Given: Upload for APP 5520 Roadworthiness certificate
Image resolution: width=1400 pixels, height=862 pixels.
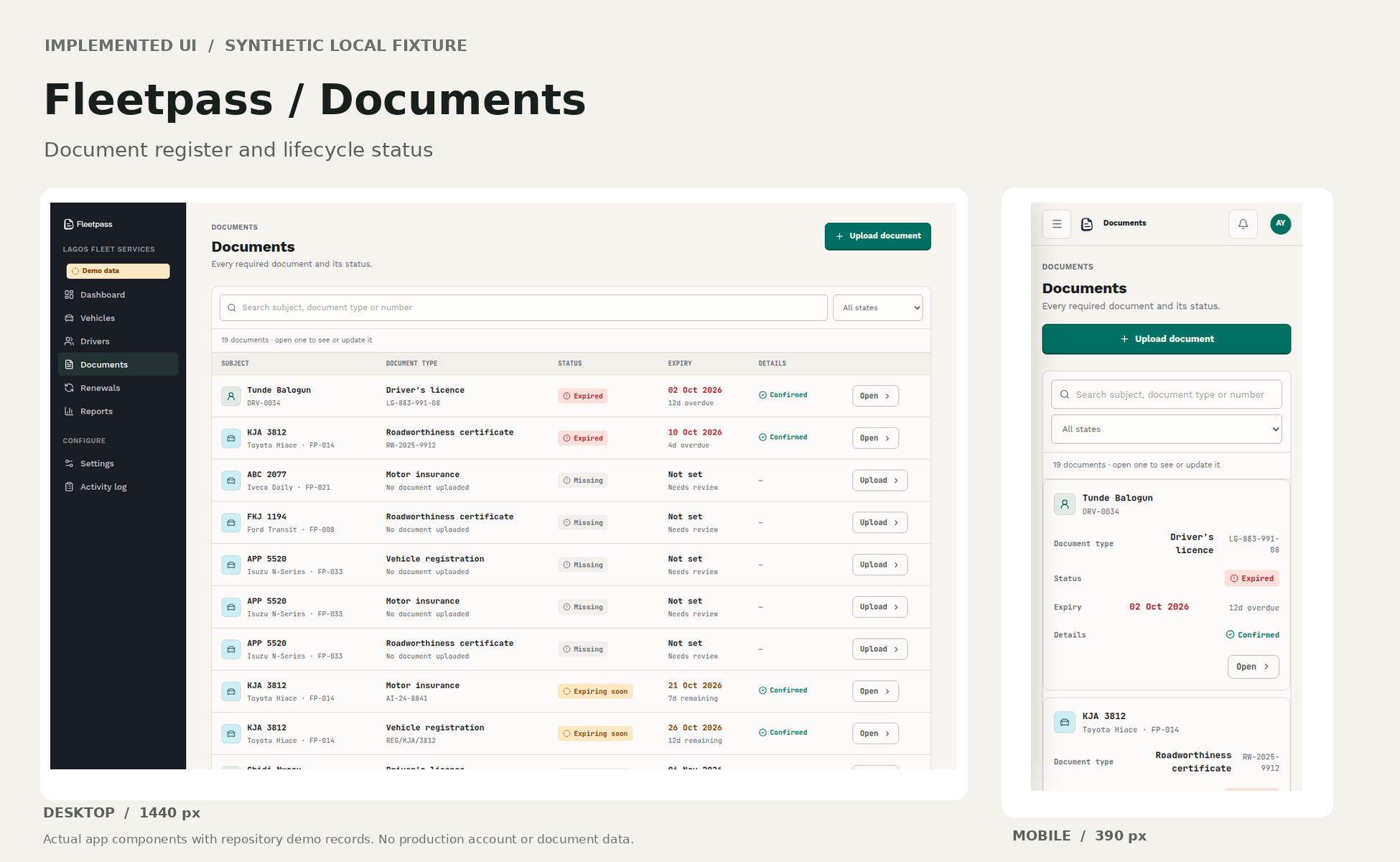Looking at the screenshot, I should point(879,649).
